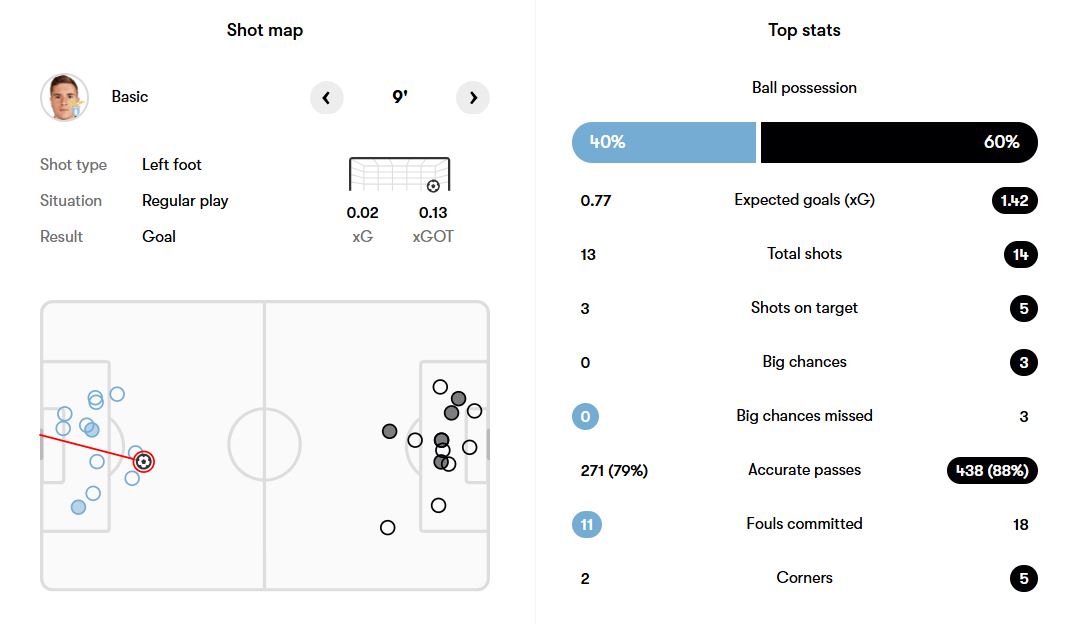Image resolution: width=1068 pixels, height=624 pixels.
Task: Click the ball icon inside the goal diagram
Action: pos(433,186)
